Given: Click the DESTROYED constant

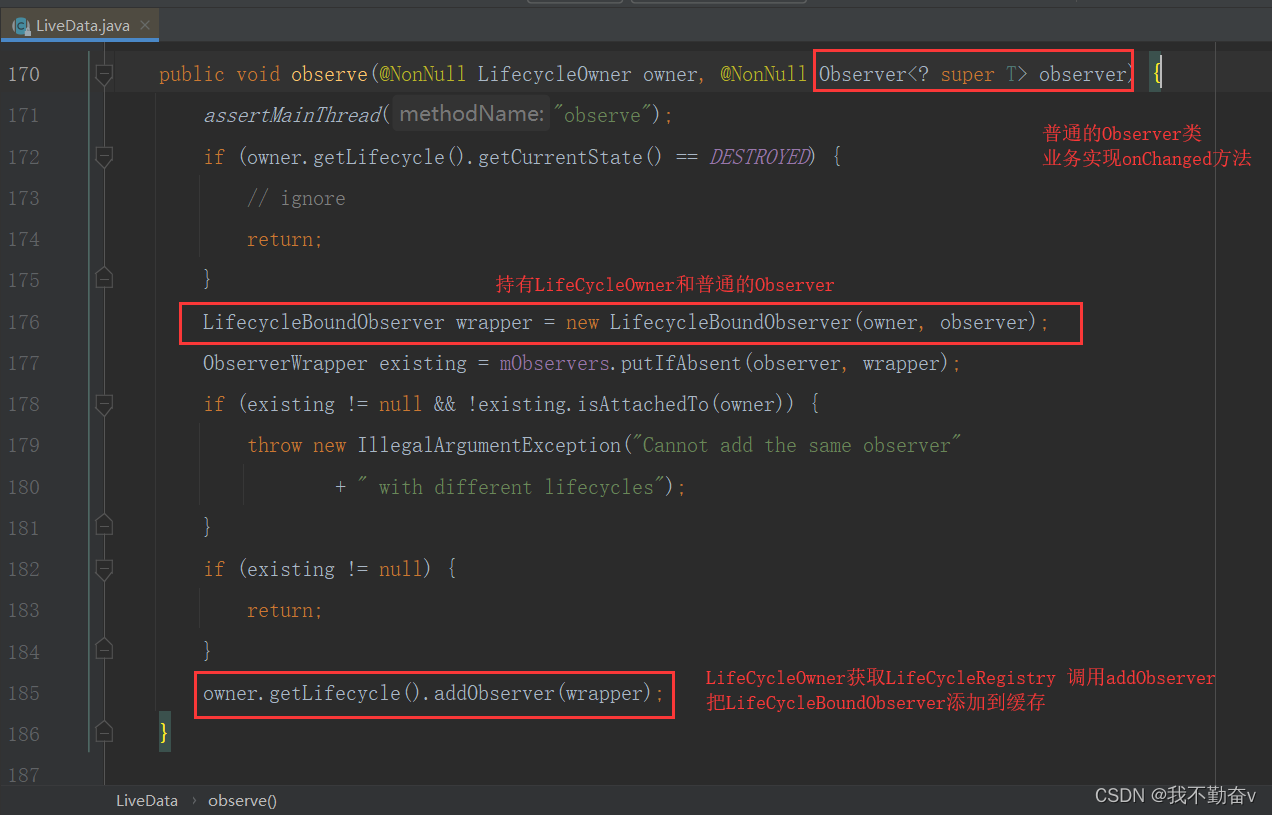Looking at the screenshot, I should [x=760, y=157].
